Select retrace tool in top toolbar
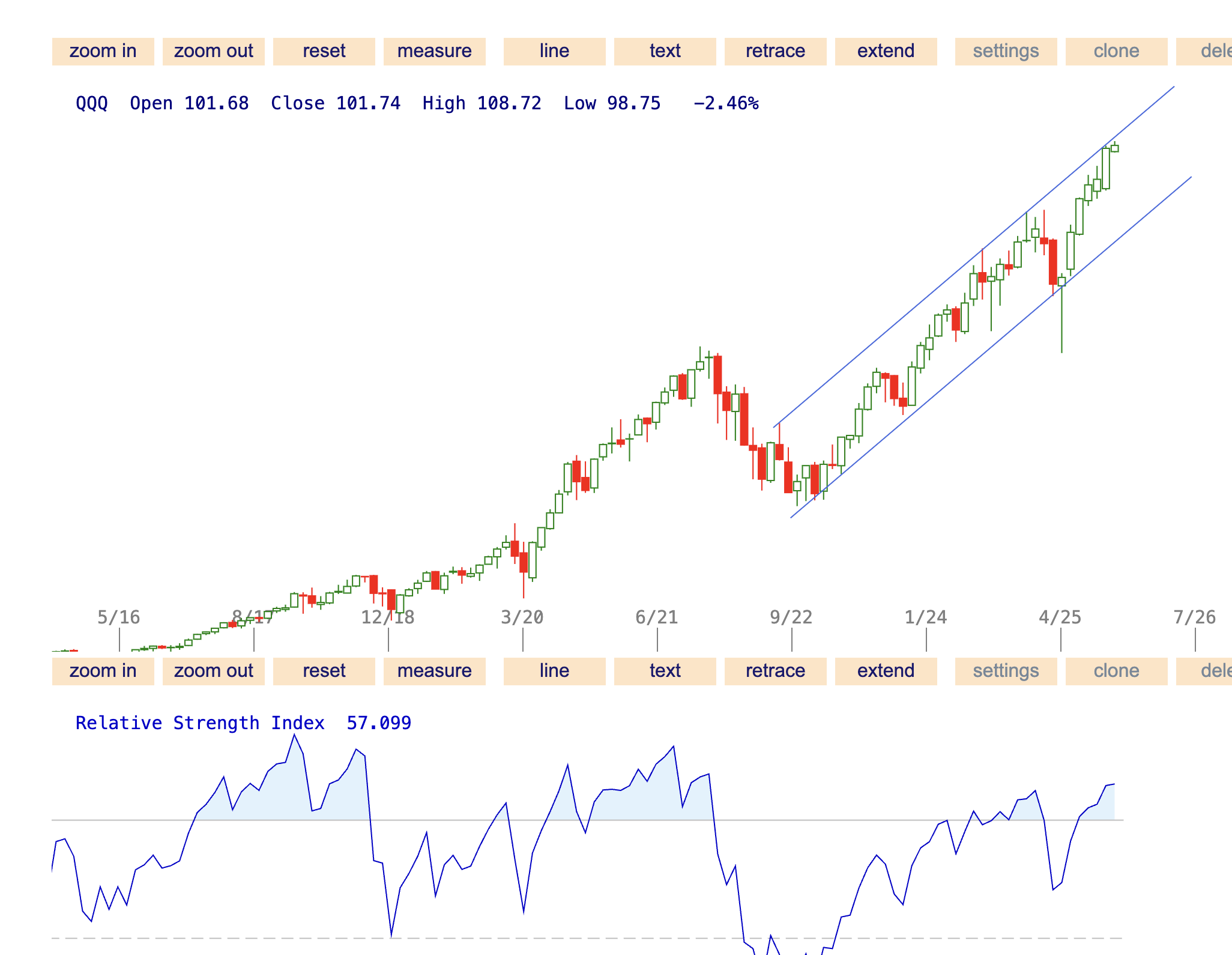This screenshot has width=1232, height=955. click(775, 51)
